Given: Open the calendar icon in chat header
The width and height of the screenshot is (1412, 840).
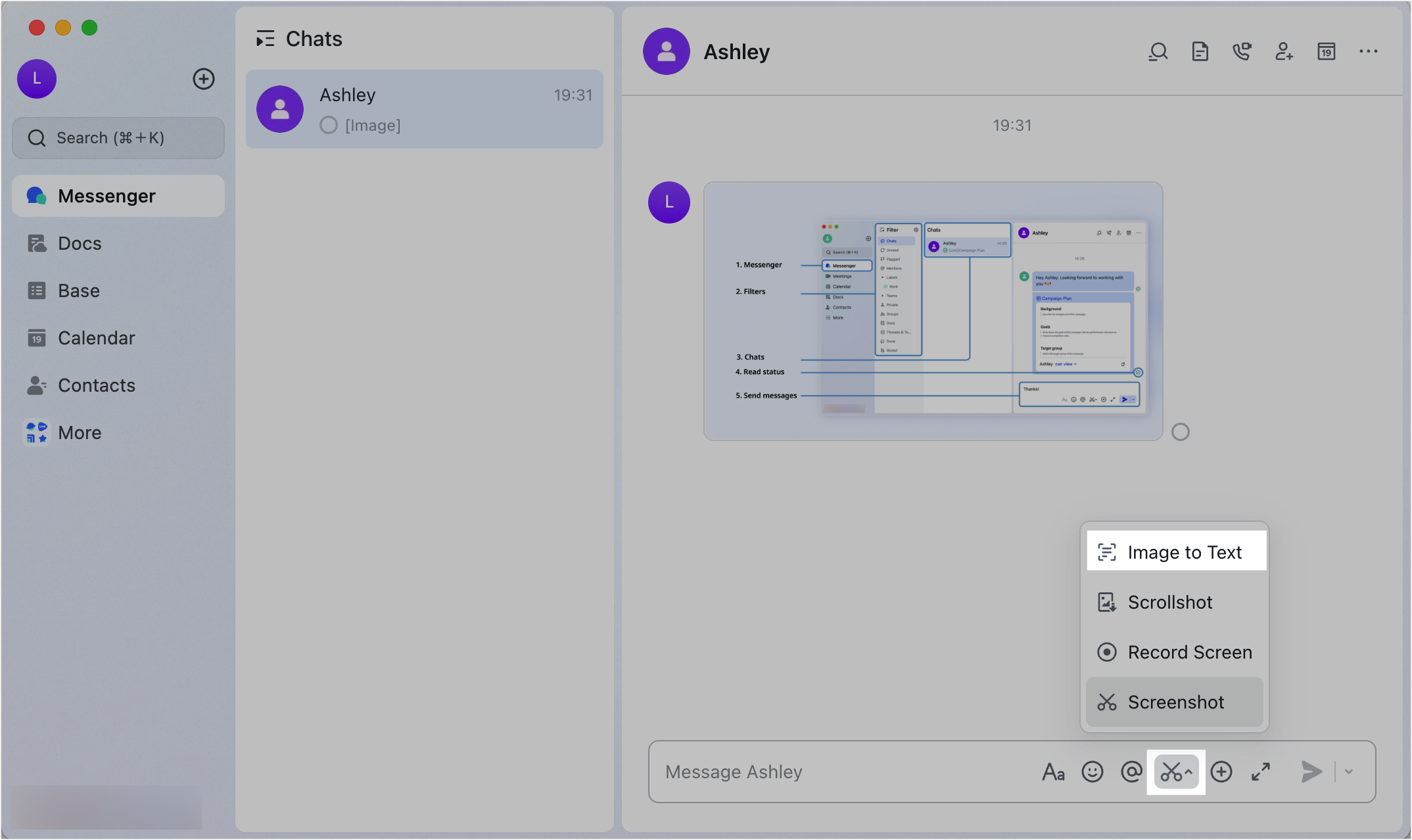Looking at the screenshot, I should [1327, 51].
